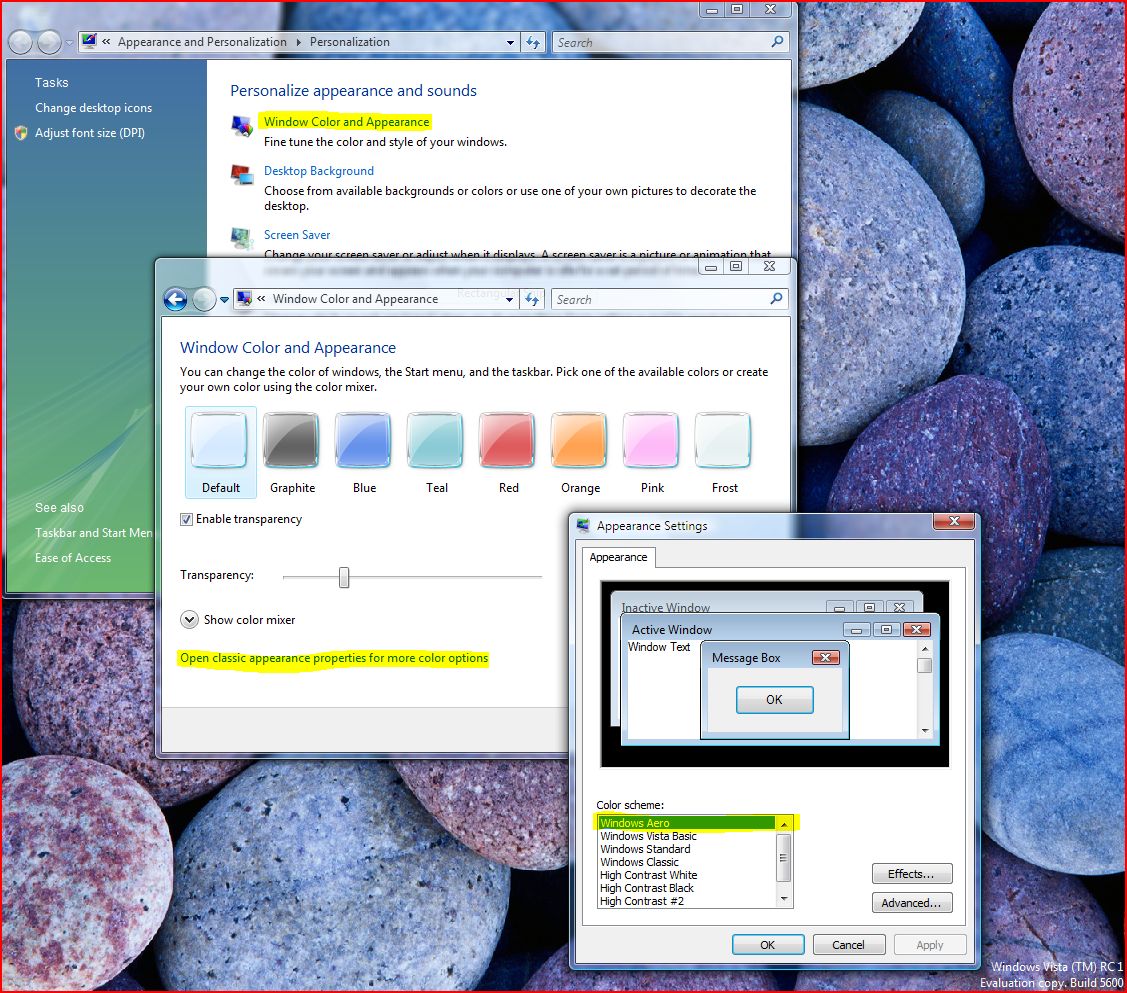1127x993 pixels.
Task: Select Windows Vista Basic color scheme
Action: point(686,836)
